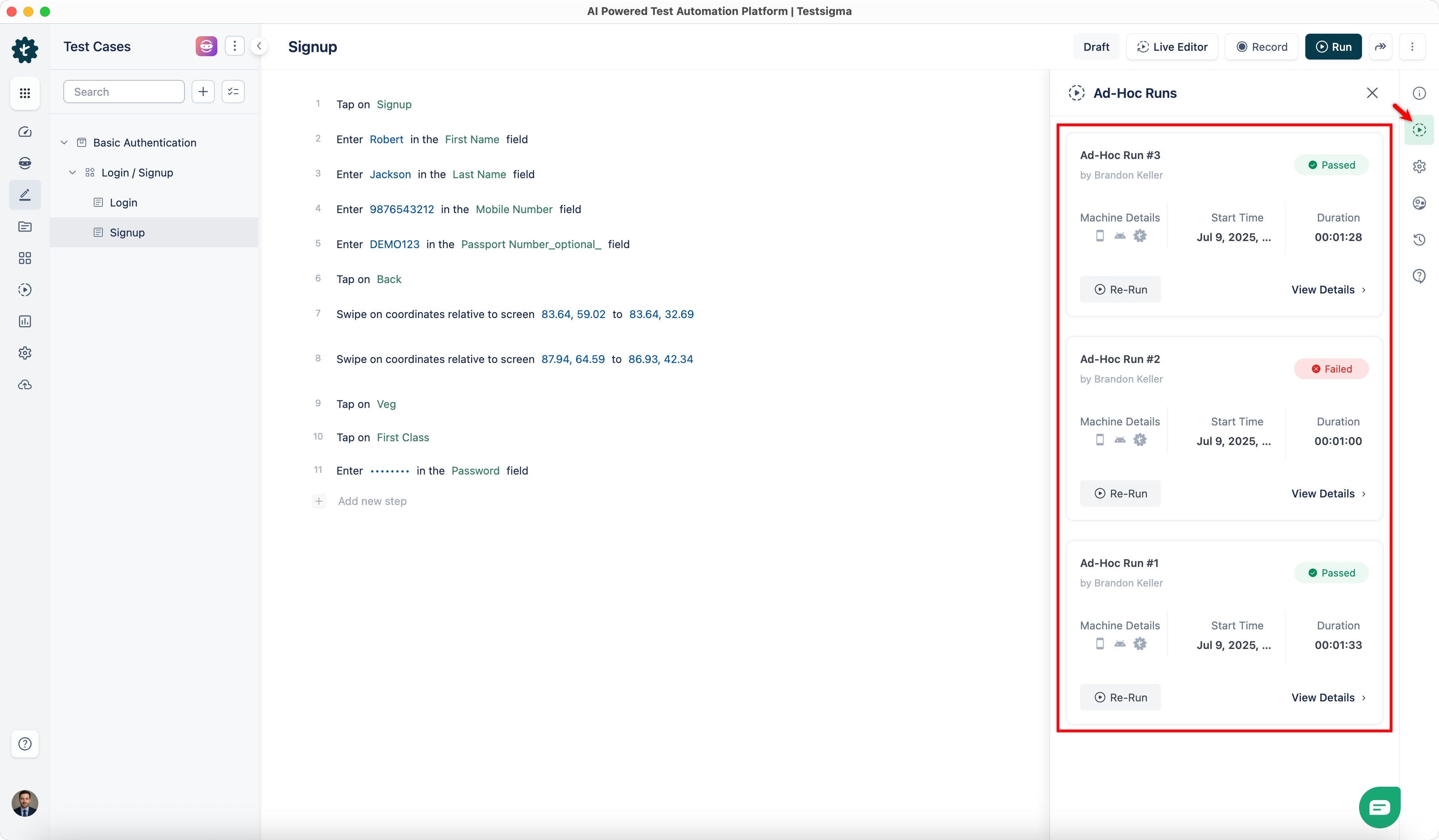The width and height of the screenshot is (1439, 840).
Task: Click the Testsigma gear logo
Action: pos(25,50)
